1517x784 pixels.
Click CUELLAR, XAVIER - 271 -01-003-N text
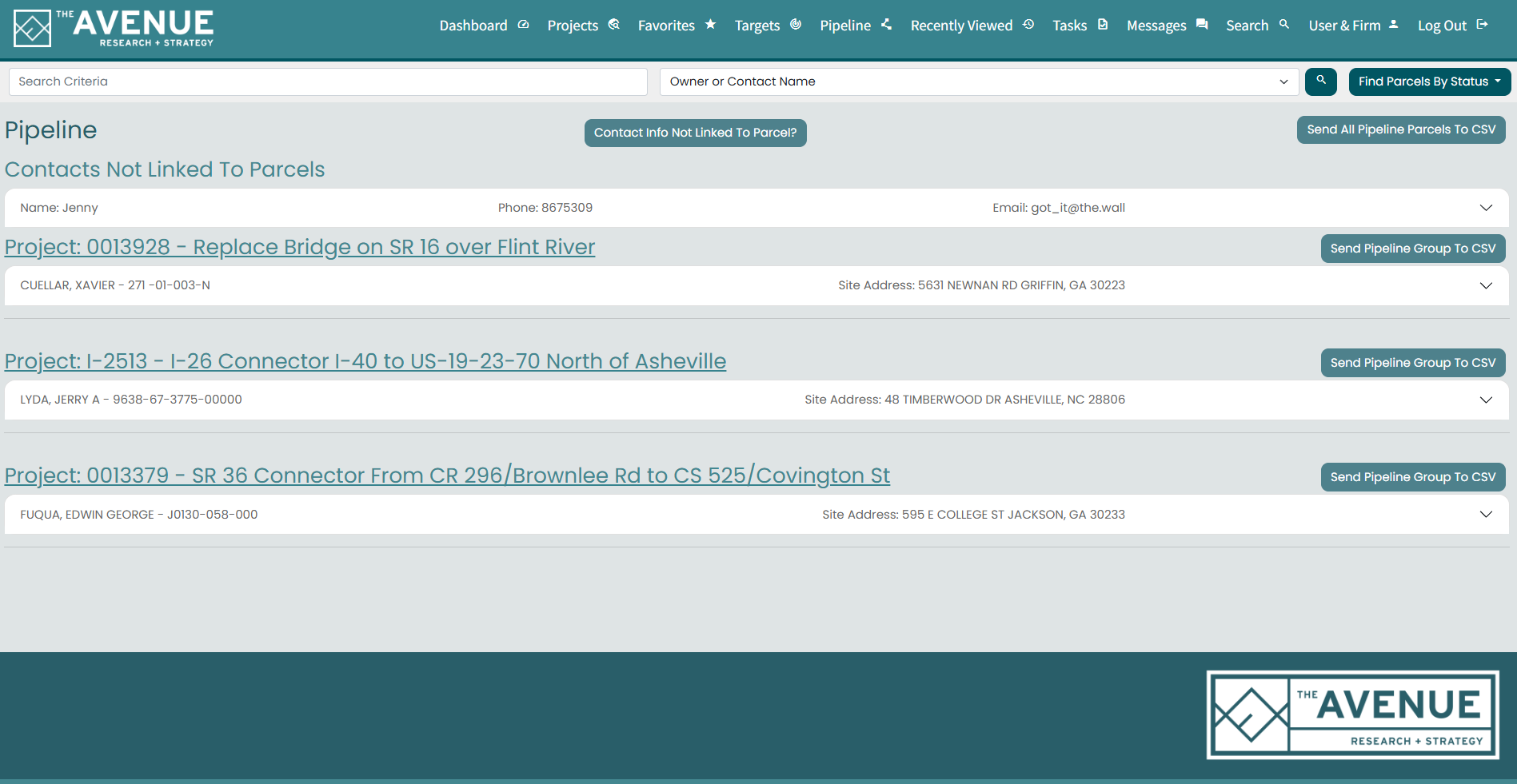pos(115,285)
